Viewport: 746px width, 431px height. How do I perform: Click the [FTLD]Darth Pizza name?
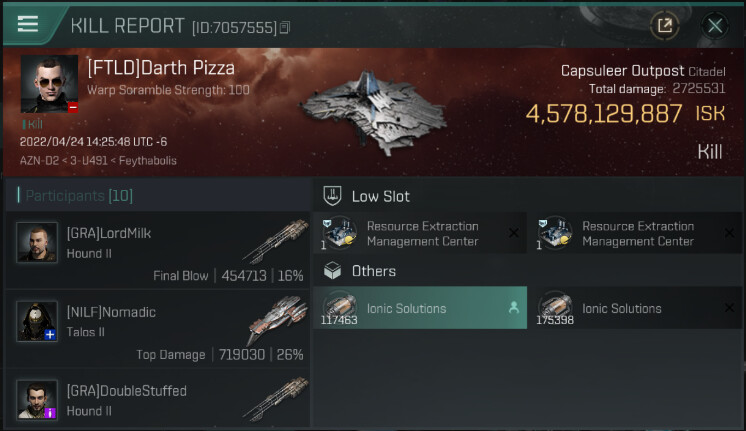tap(161, 69)
